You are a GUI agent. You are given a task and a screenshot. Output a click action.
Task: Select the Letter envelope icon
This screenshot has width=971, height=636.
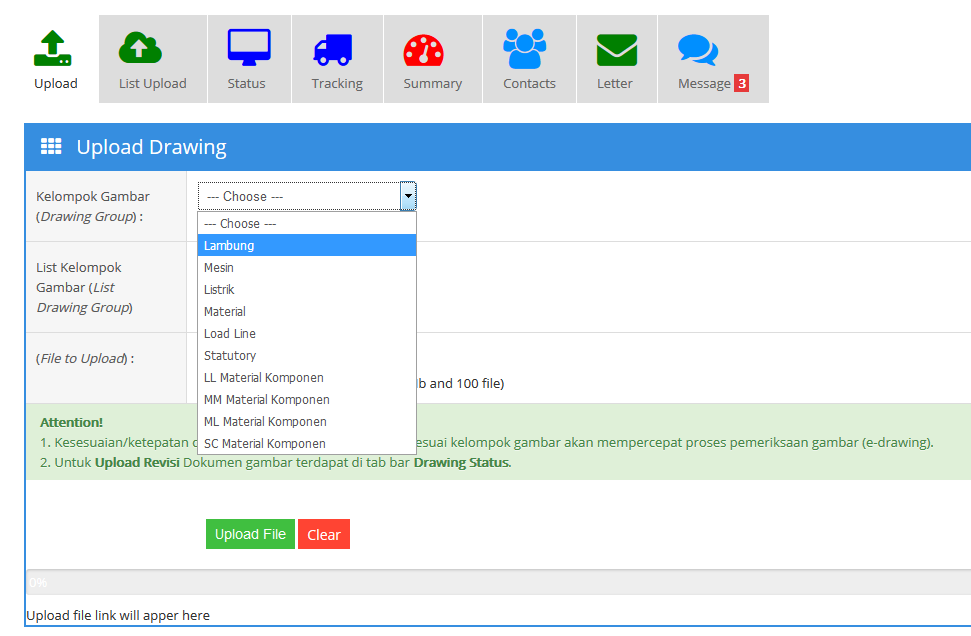tap(617, 49)
